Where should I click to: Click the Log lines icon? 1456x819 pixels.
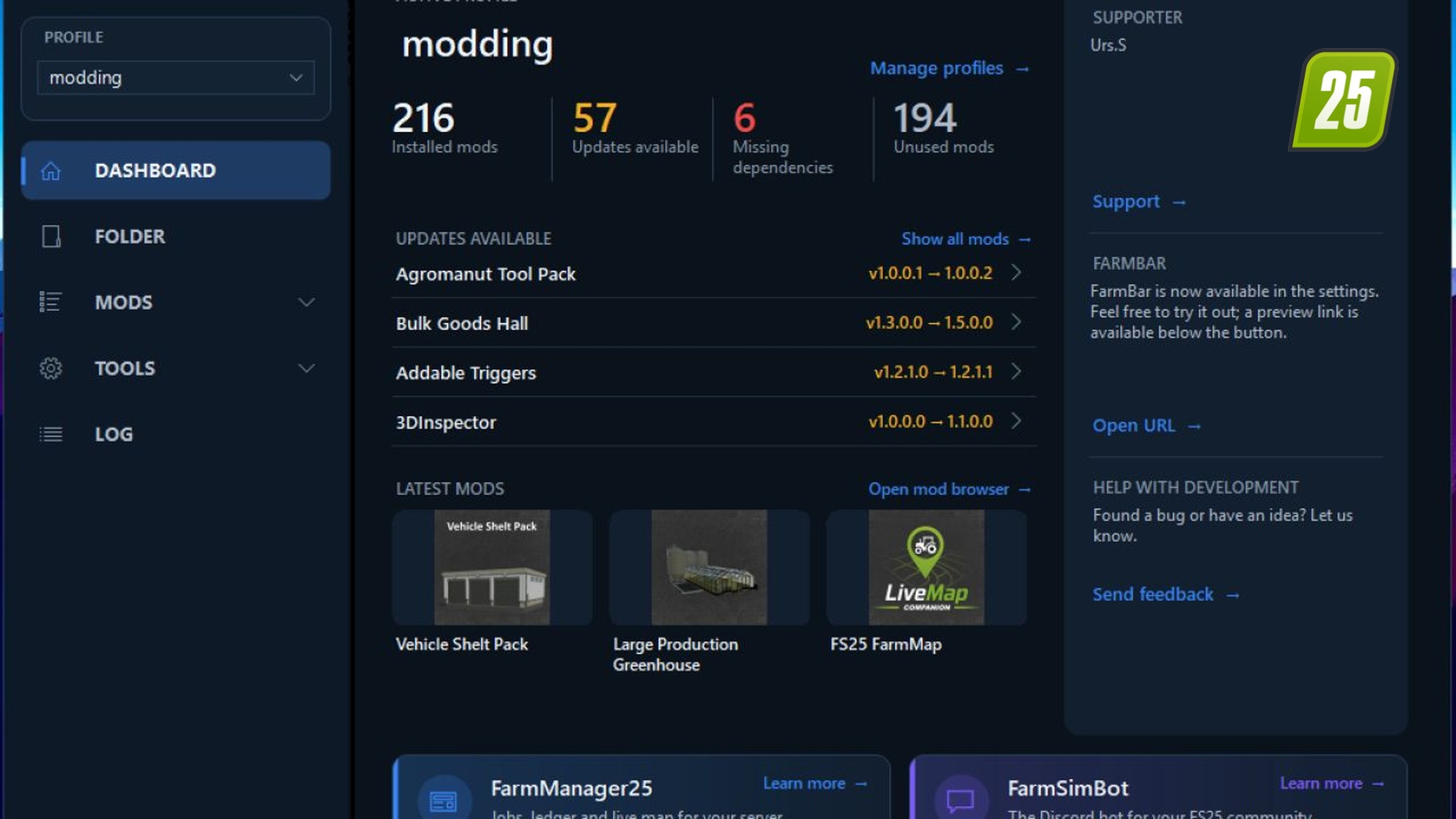tap(50, 434)
